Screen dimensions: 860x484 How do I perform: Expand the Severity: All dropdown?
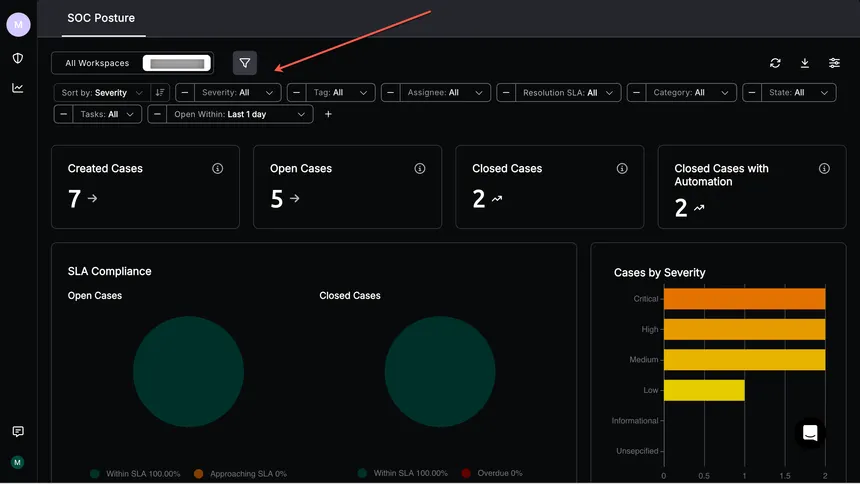tap(237, 93)
